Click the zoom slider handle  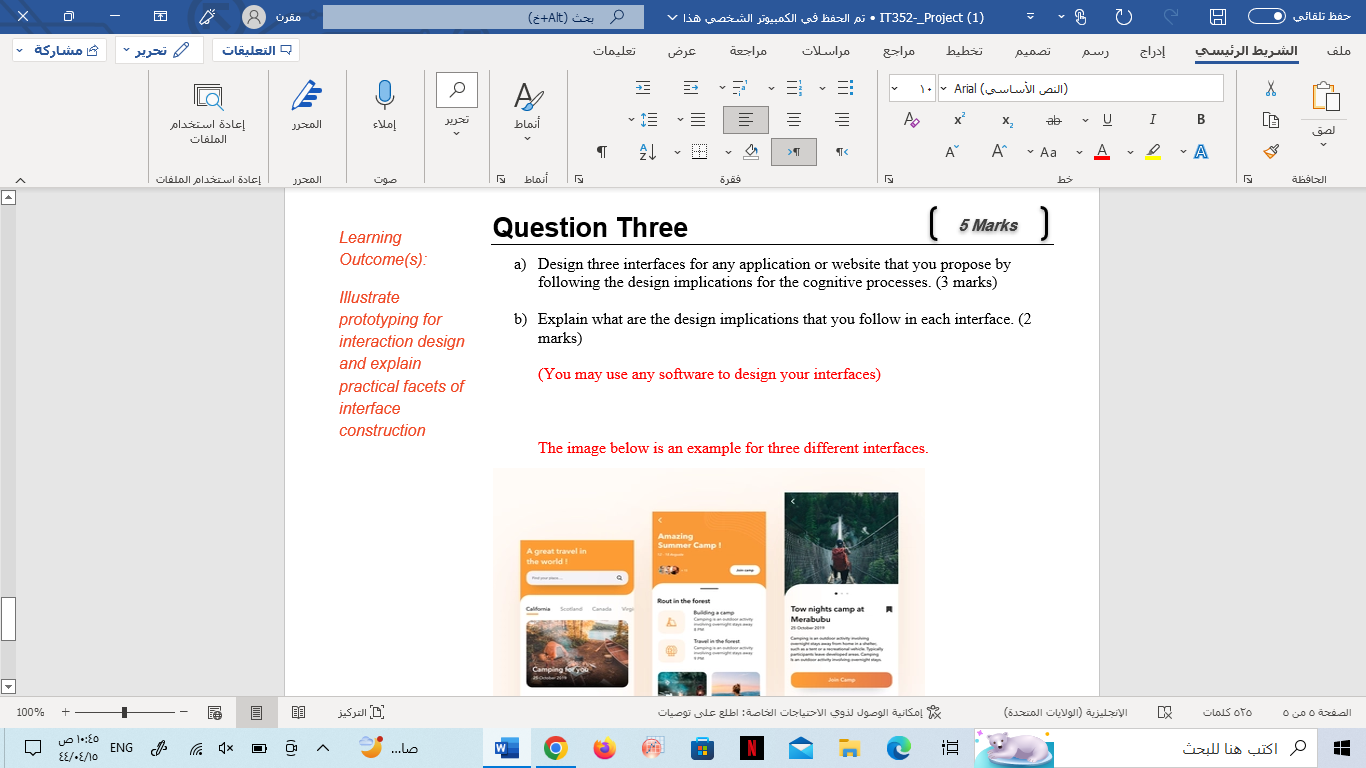click(124, 712)
